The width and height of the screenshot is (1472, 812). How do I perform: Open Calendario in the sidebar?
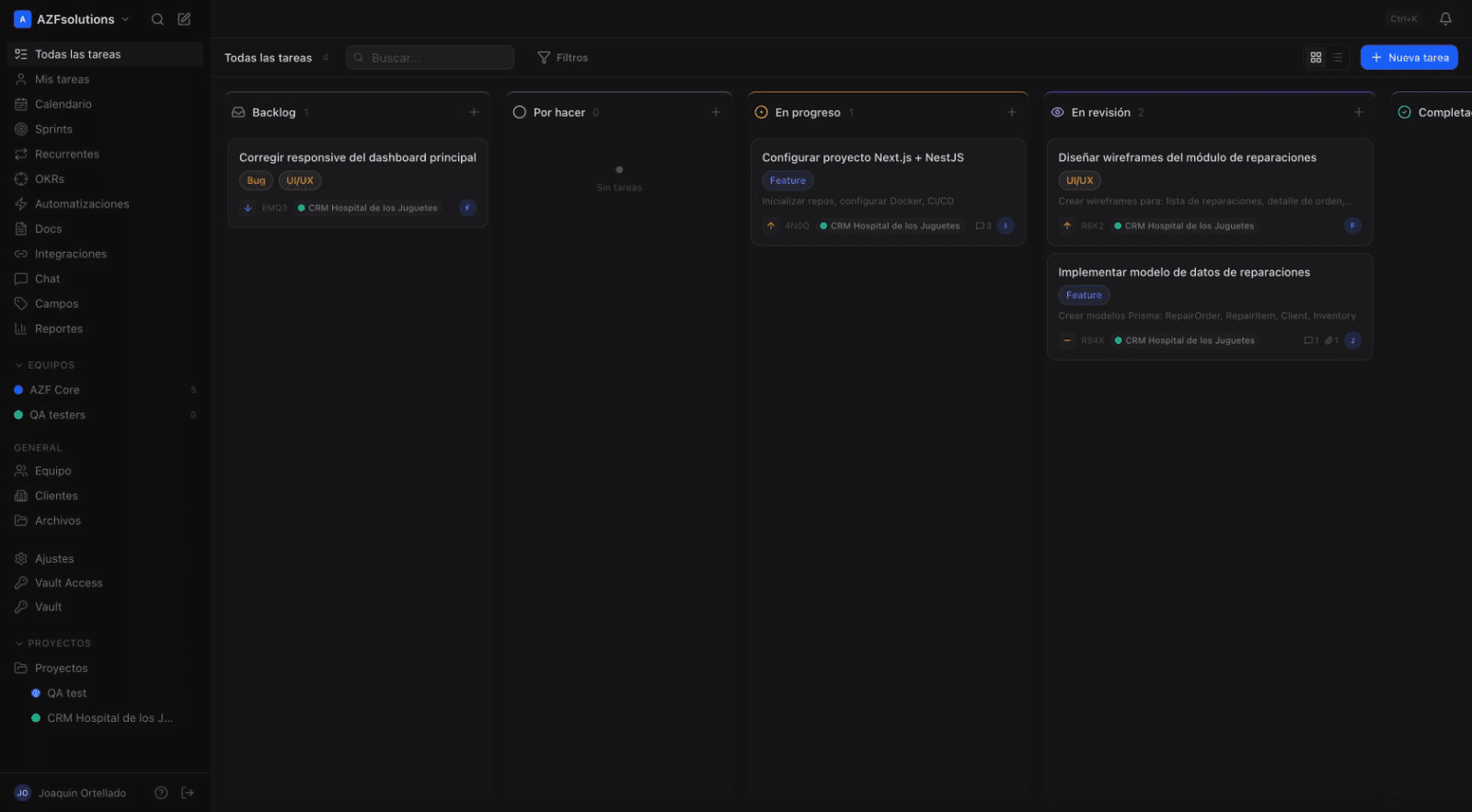click(x=63, y=104)
